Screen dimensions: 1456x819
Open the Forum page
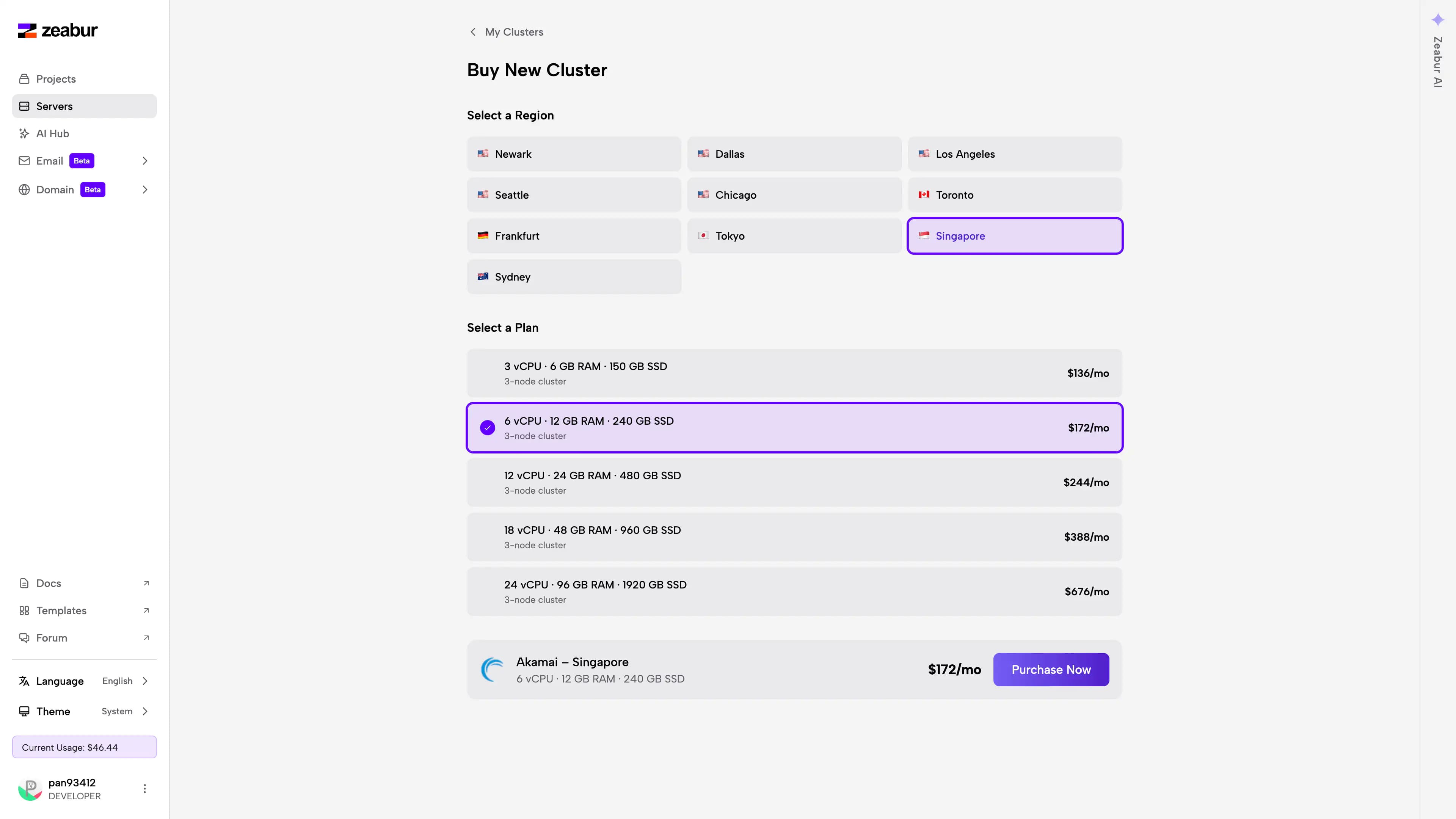pos(51,637)
